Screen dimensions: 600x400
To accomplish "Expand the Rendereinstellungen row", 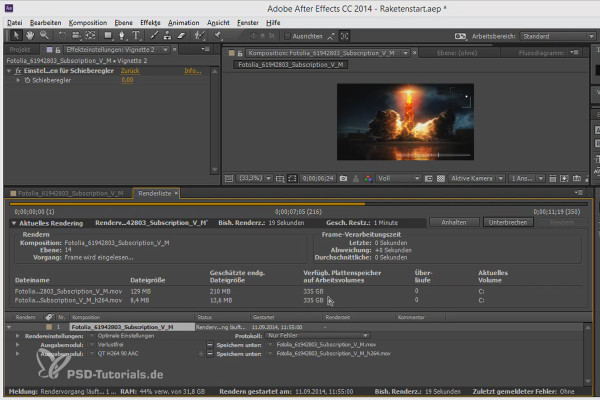I will click(18, 336).
